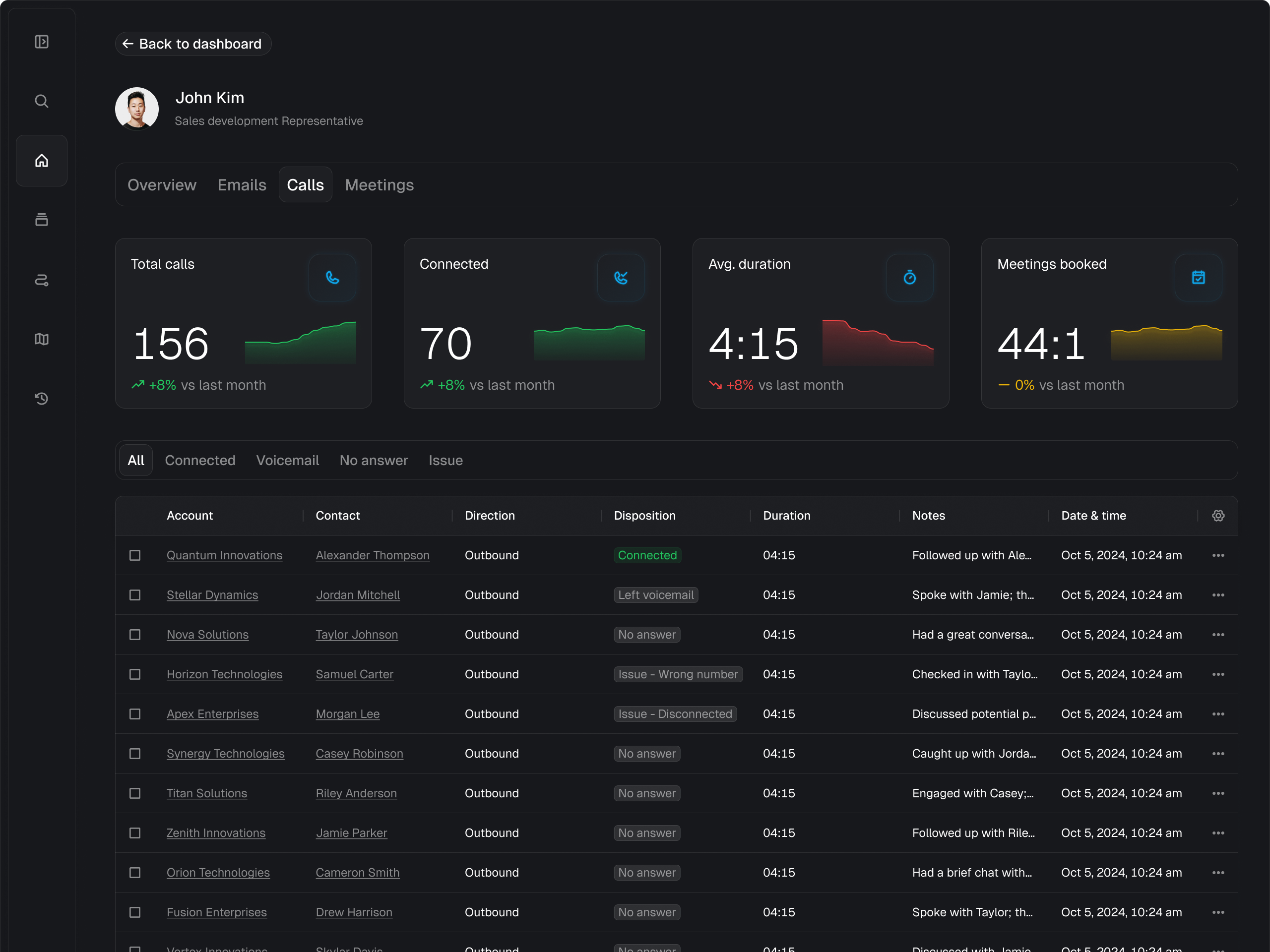Click the sidebar panel toggle icon
Screen dimensions: 1270x952
pos(41,42)
